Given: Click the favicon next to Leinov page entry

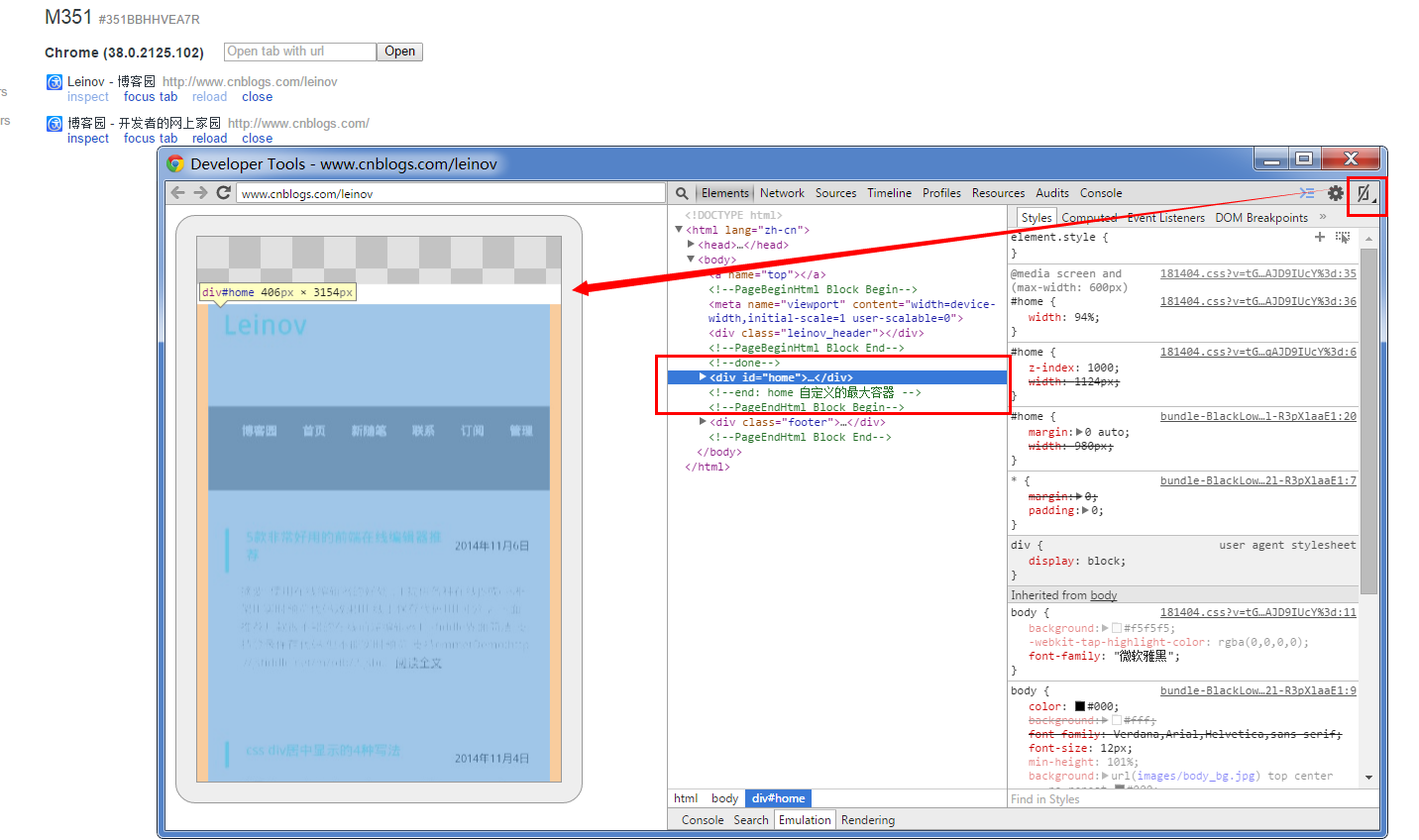Looking at the screenshot, I should click(55, 82).
